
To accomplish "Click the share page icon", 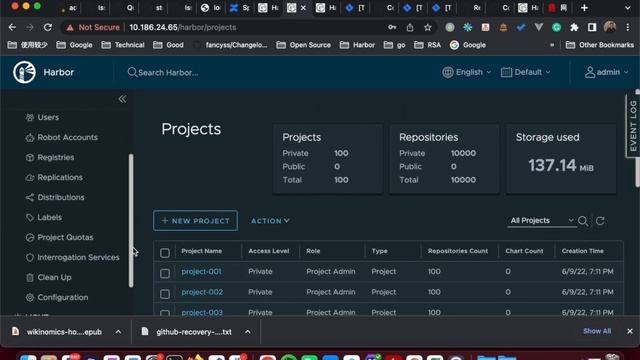I will [x=410, y=27].
